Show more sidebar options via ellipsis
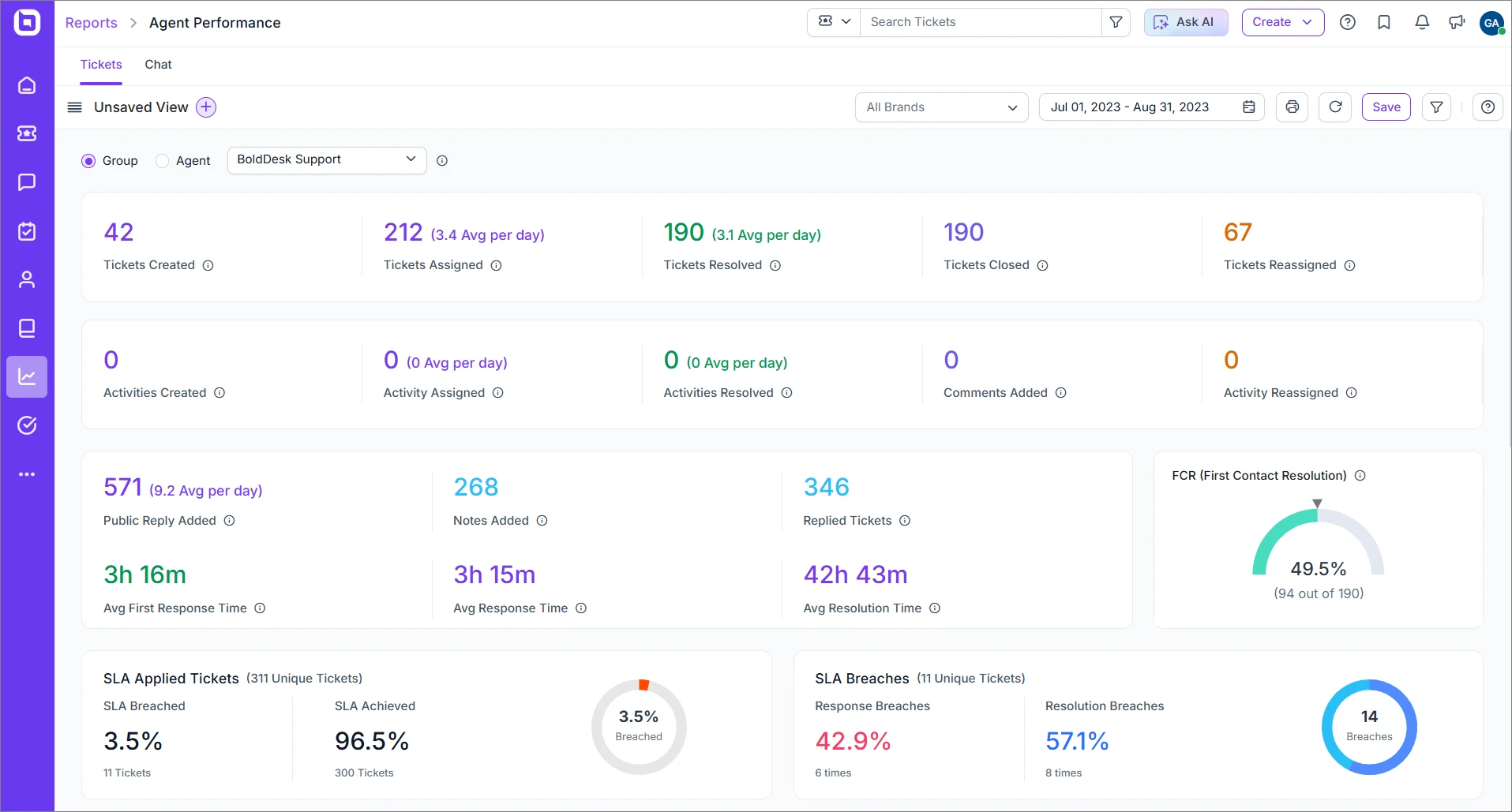This screenshot has height=812, width=1512. click(27, 474)
